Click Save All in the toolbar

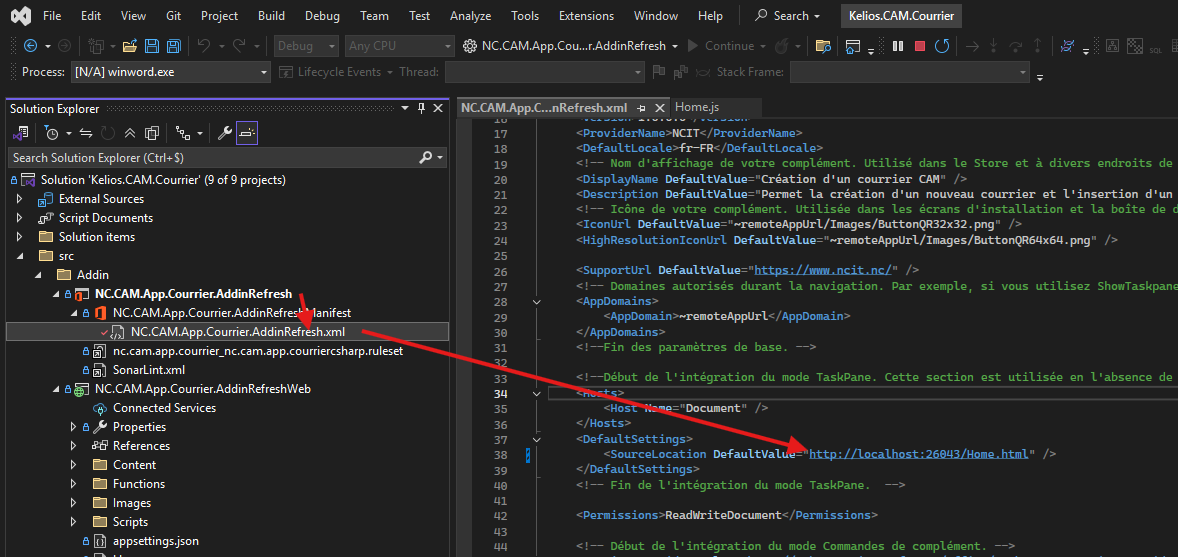(x=174, y=46)
